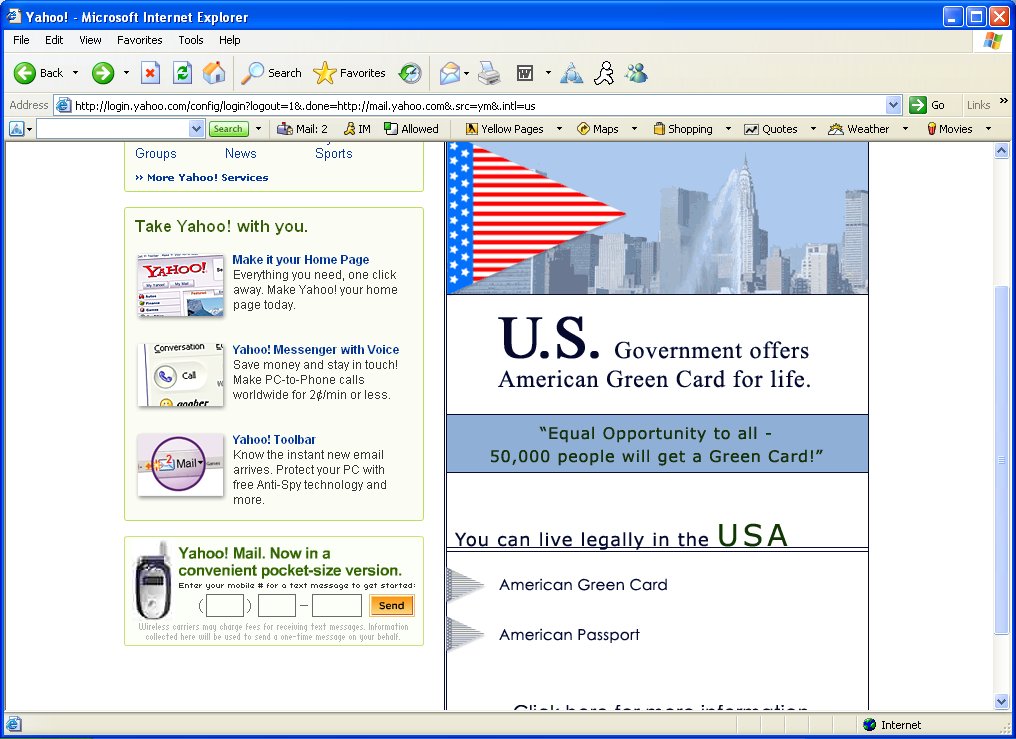
Task: Expand the Back button history dropdown
Action: click(x=75, y=73)
